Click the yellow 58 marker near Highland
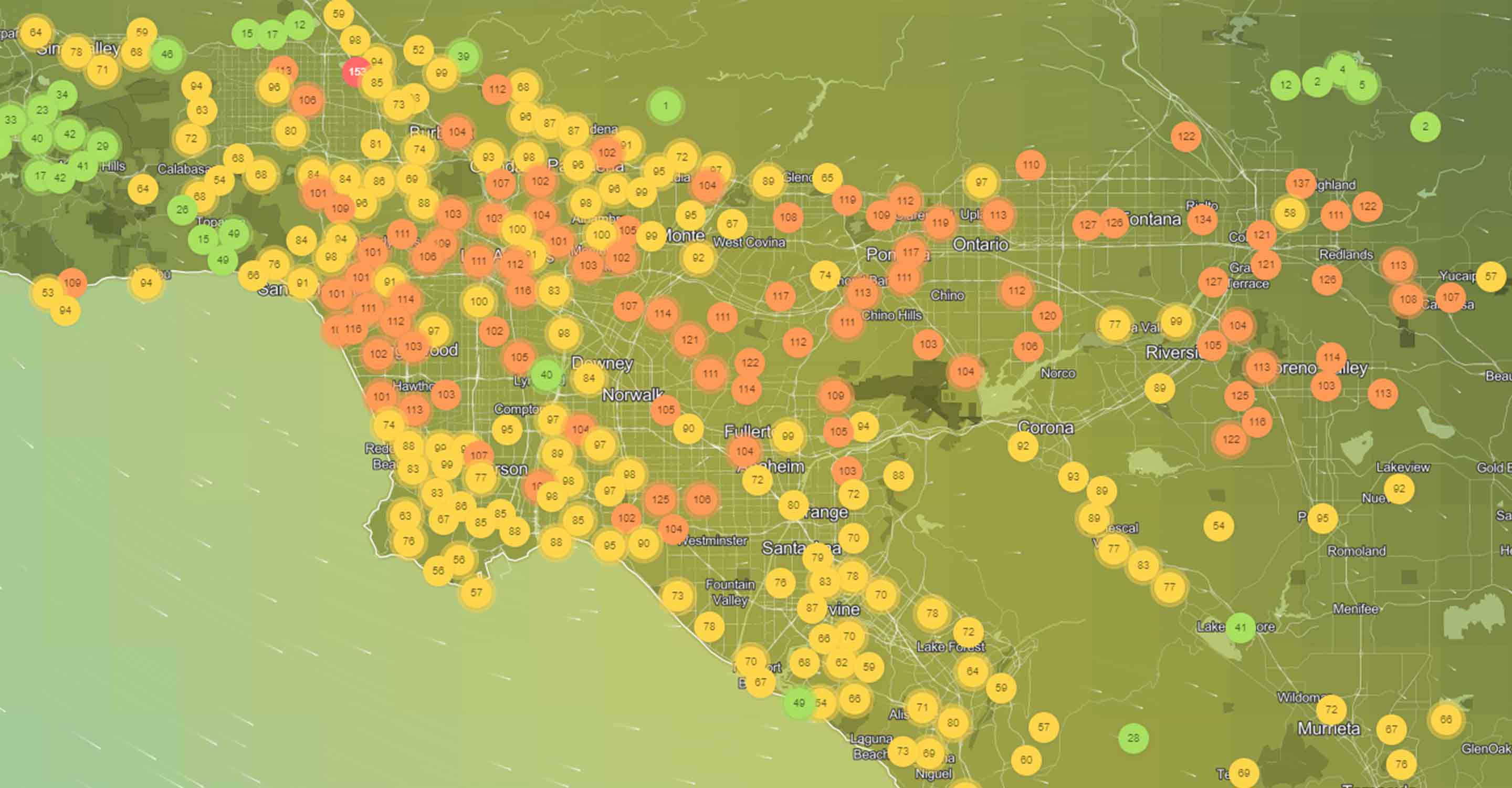Screen dimensions: 1512x788 (x=1289, y=213)
